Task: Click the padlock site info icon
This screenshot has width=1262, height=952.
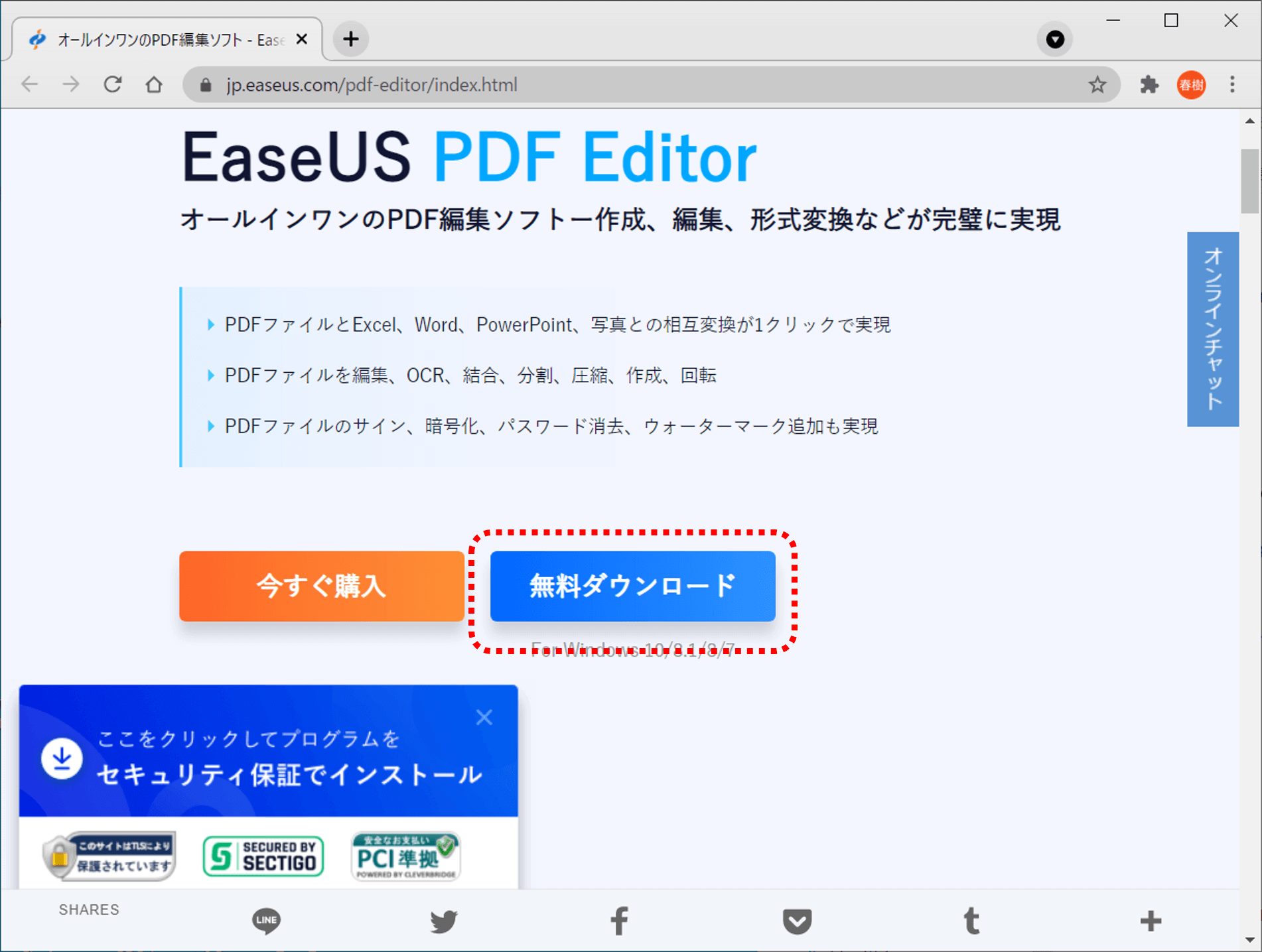Action: (x=206, y=85)
